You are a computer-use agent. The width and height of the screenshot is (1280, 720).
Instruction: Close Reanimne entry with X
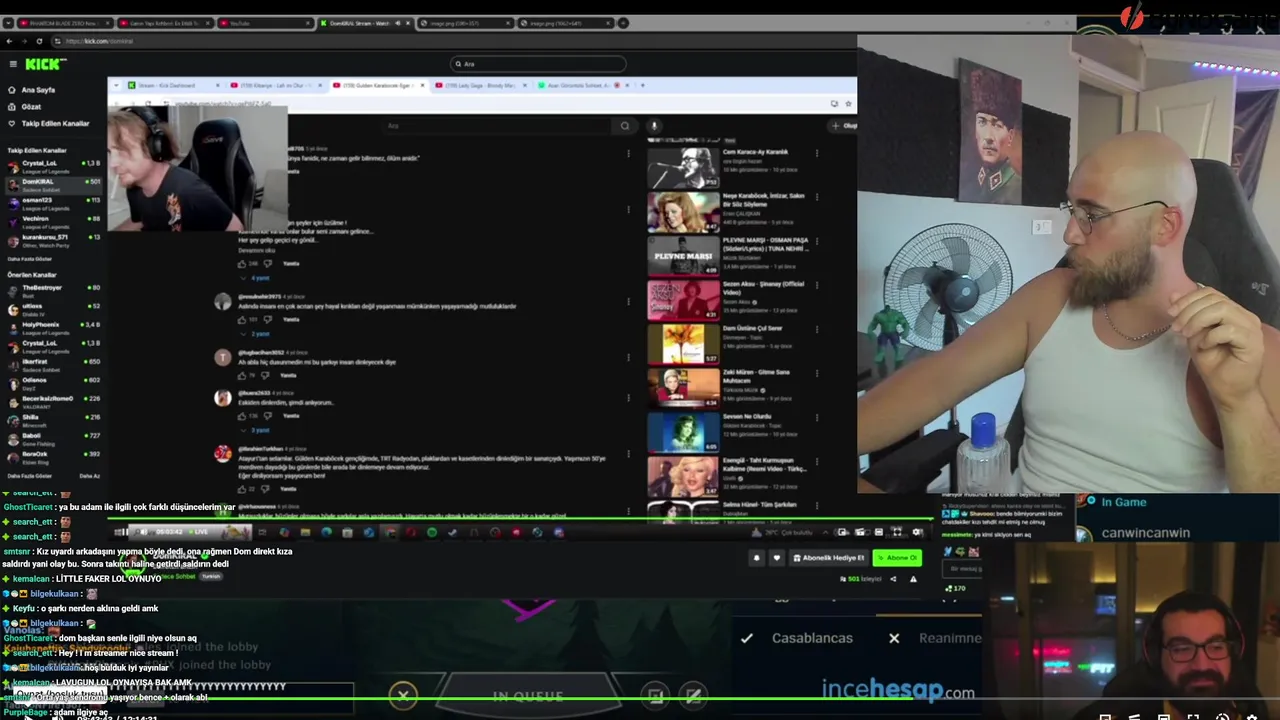point(894,638)
